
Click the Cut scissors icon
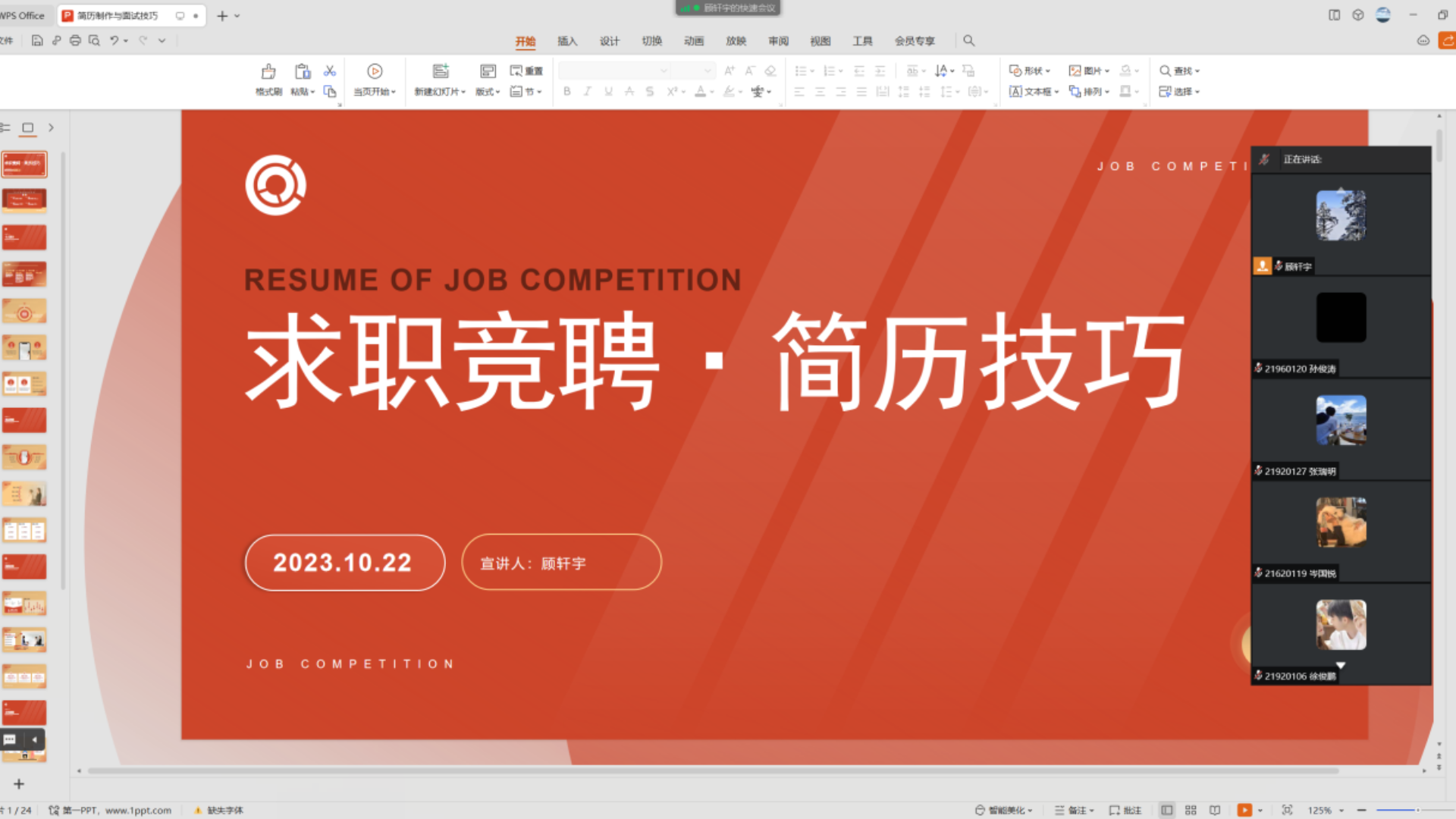pyautogui.click(x=330, y=71)
